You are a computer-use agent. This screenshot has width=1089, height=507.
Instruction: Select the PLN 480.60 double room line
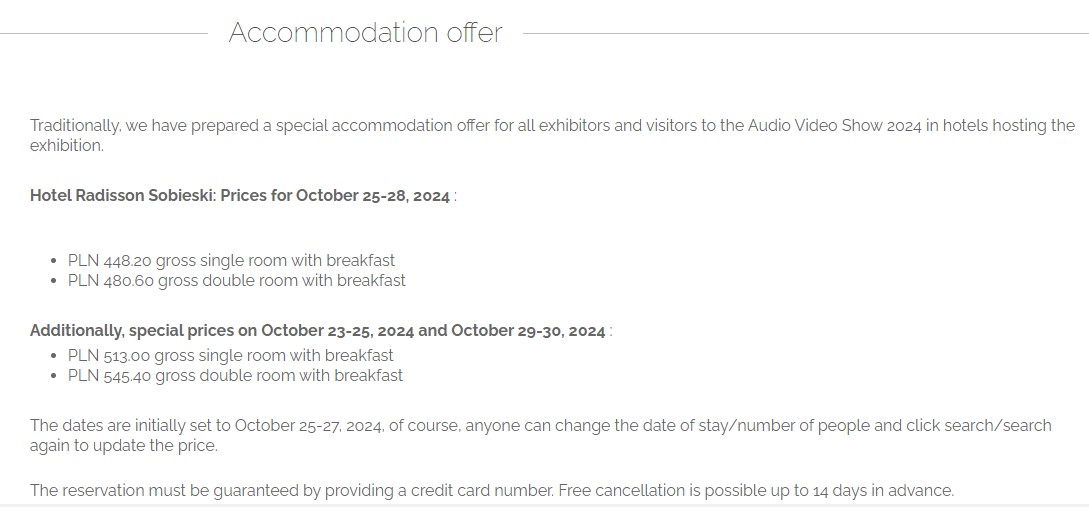(x=236, y=281)
